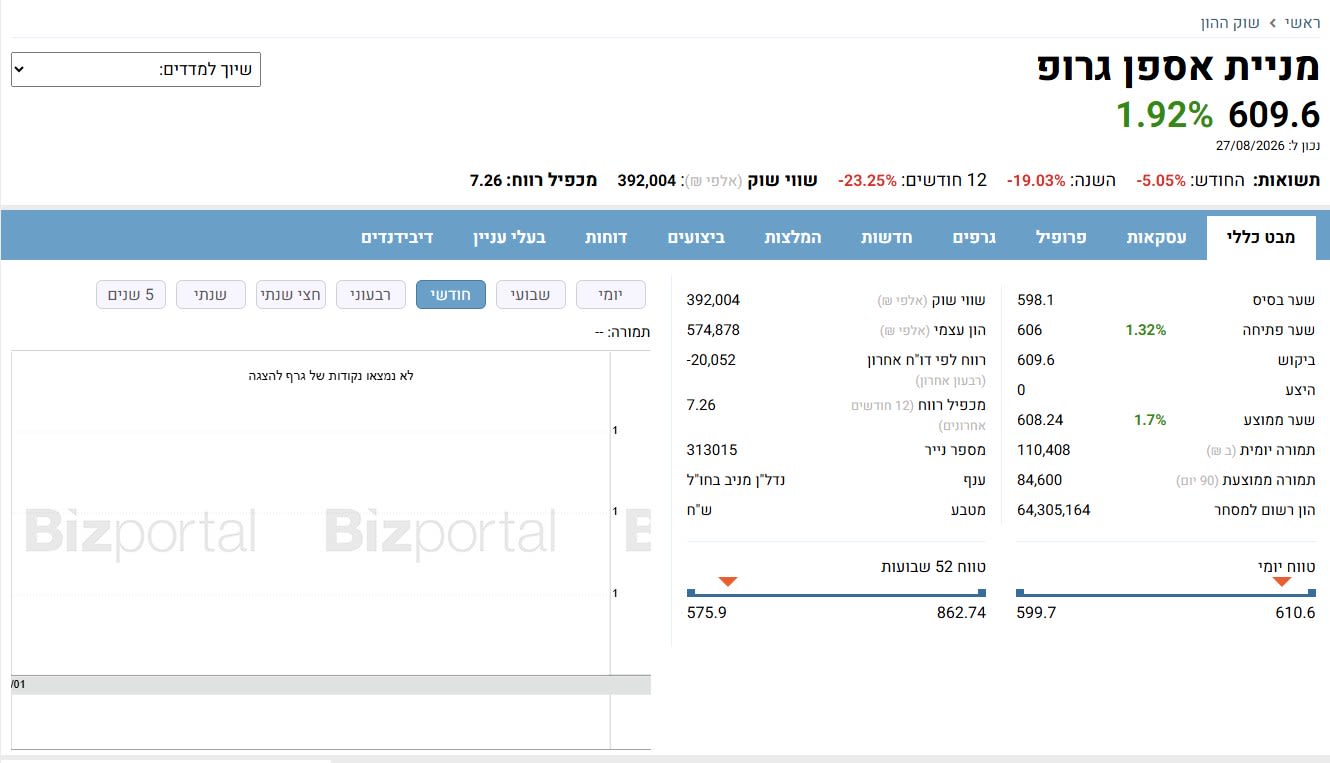1330x763 pixels.
Task: Click the מניית אספן גרופ heading
Action: pyautogui.click(x=1178, y=67)
